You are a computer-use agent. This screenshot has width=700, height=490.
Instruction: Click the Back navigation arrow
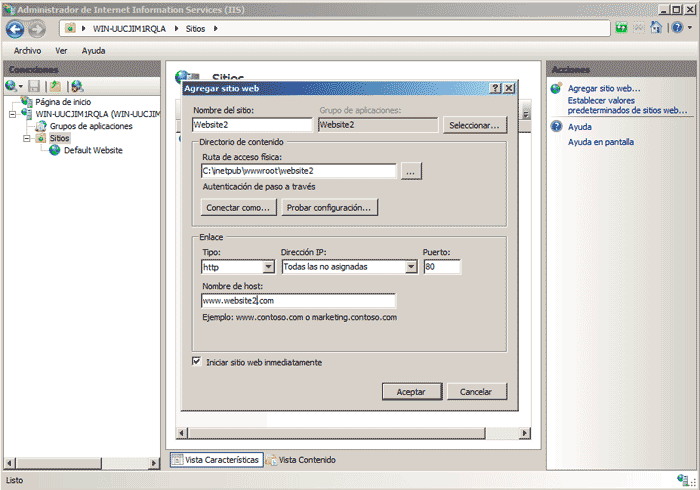tap(16, 29)
